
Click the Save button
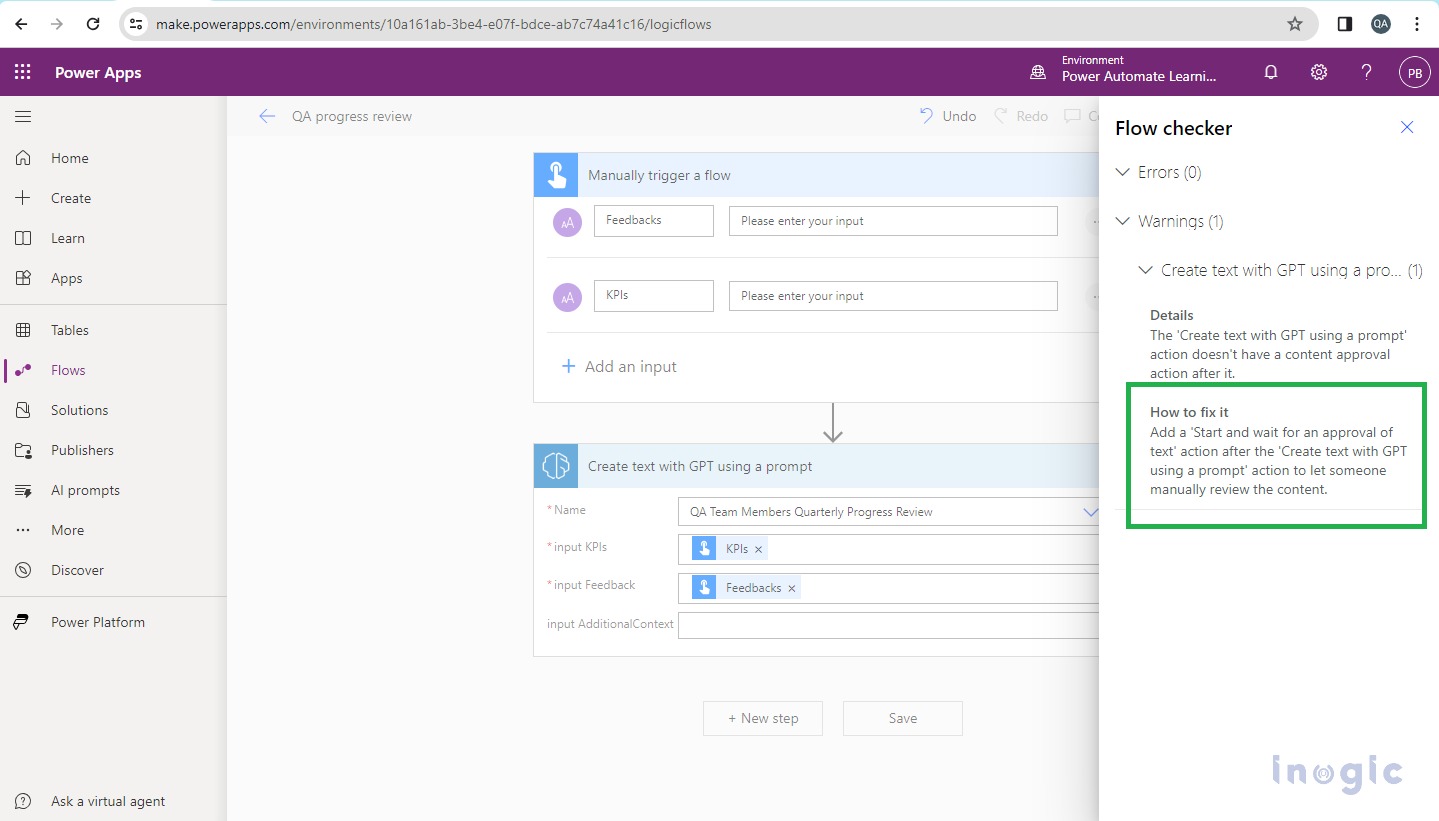click(x=903, y=718)
